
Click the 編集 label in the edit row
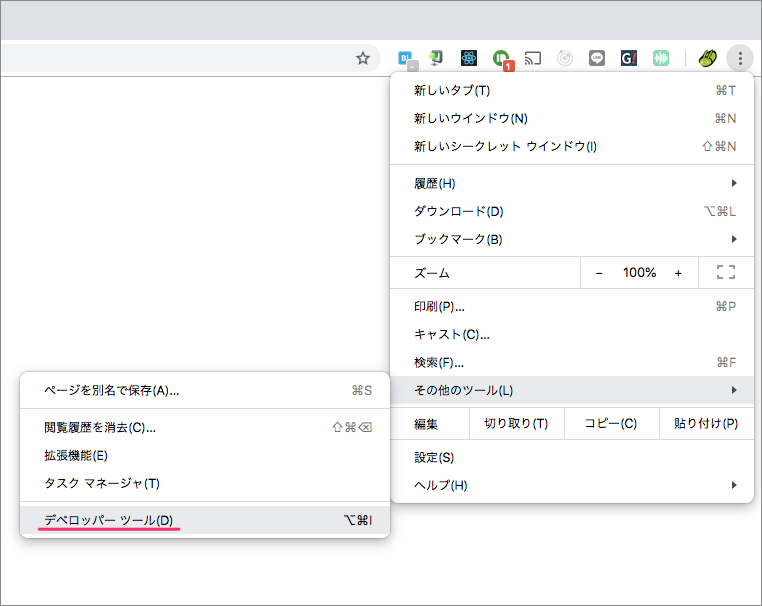pos(426,424)
